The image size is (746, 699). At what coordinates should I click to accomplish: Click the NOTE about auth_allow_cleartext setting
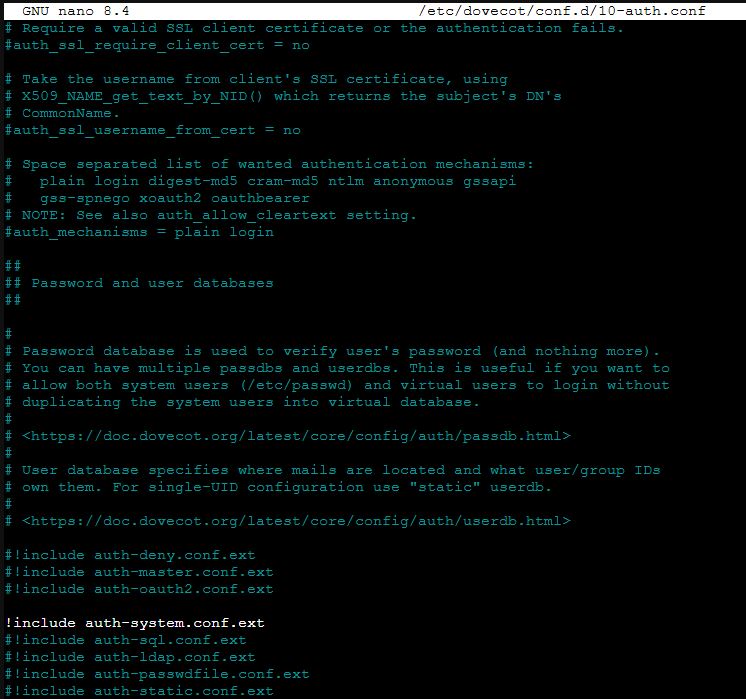tap(211, 215)
